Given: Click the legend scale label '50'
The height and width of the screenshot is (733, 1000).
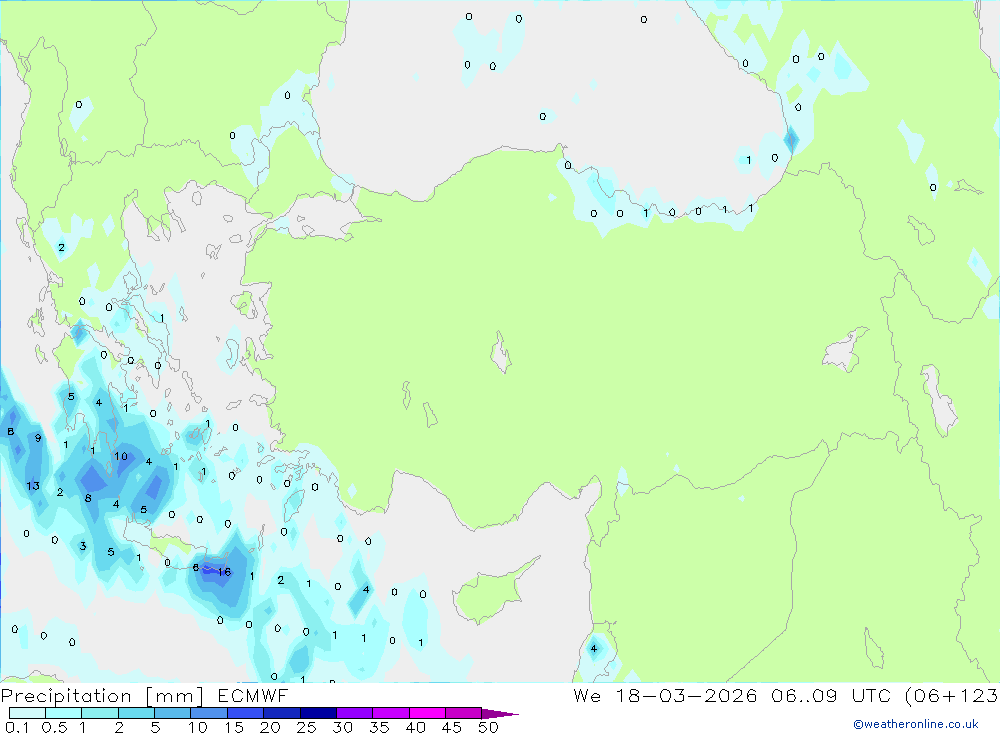Looking at the screenshot, I should (x=489, y=727).
